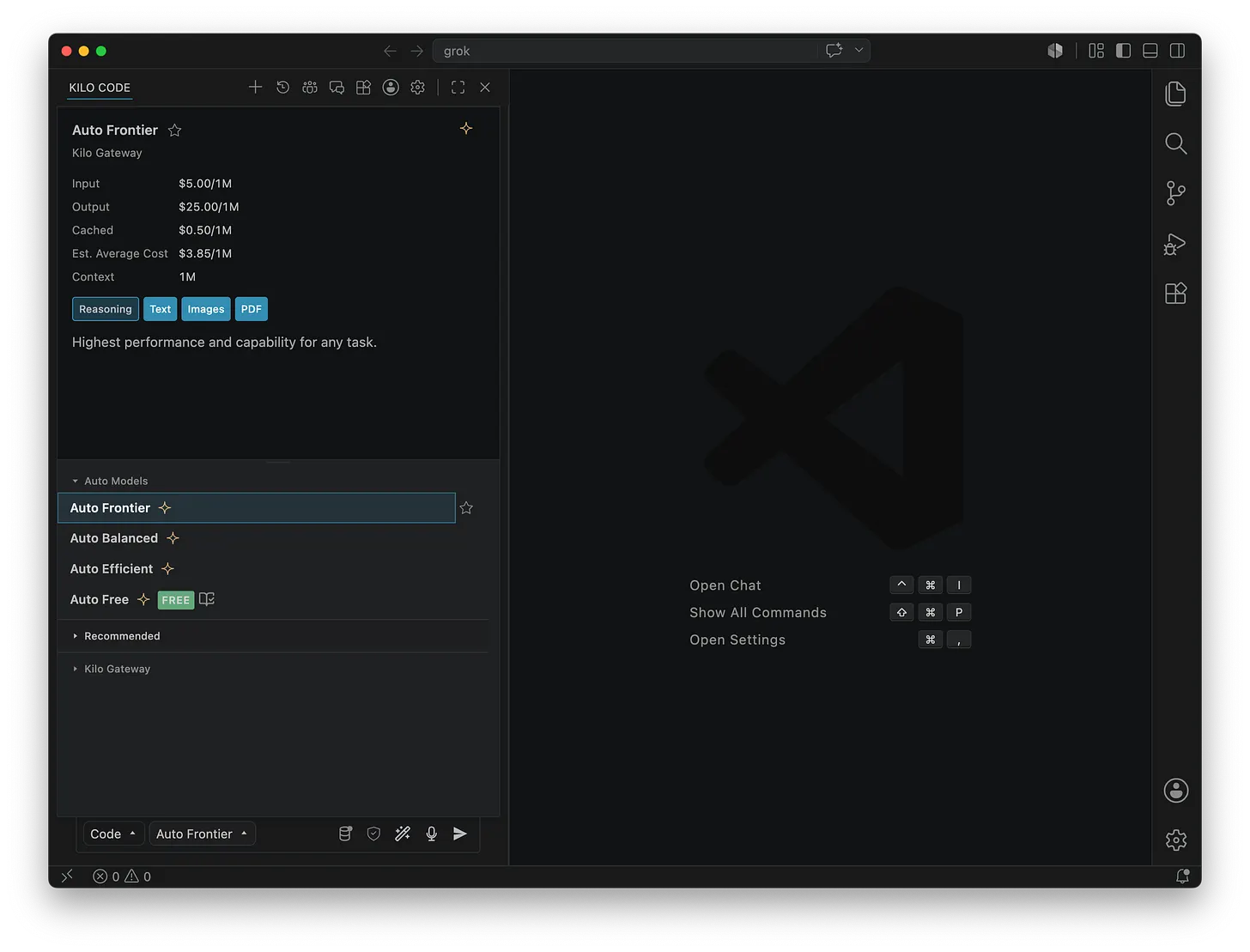The height and width of the screenshot is (952, 1250).
Task: Open Kilo Code task history
Action: (x=282, y=88)
